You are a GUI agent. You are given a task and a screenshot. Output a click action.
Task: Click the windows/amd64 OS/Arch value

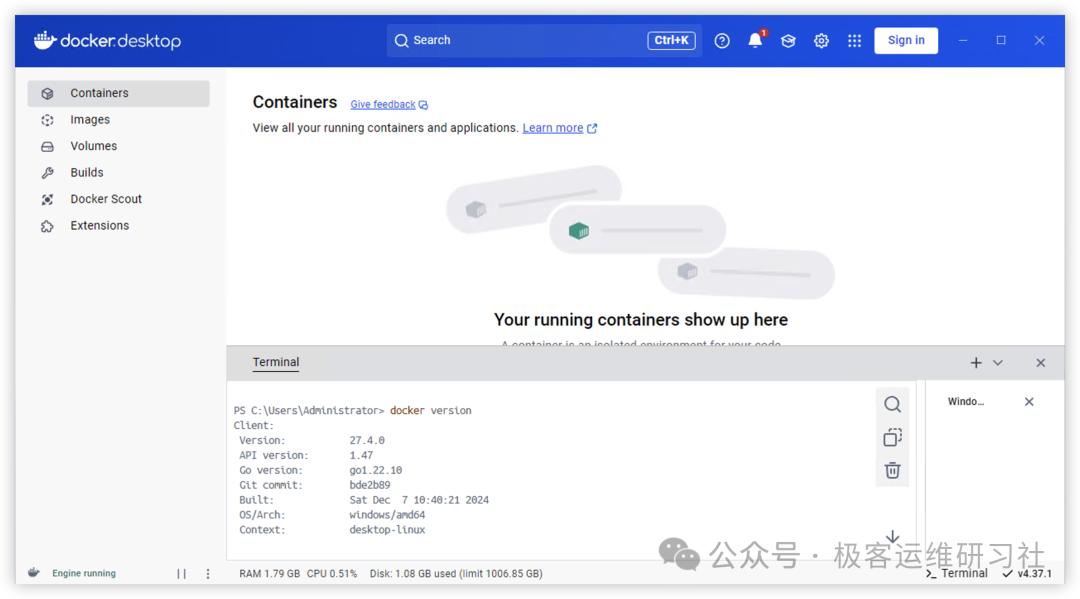[387, 515]
